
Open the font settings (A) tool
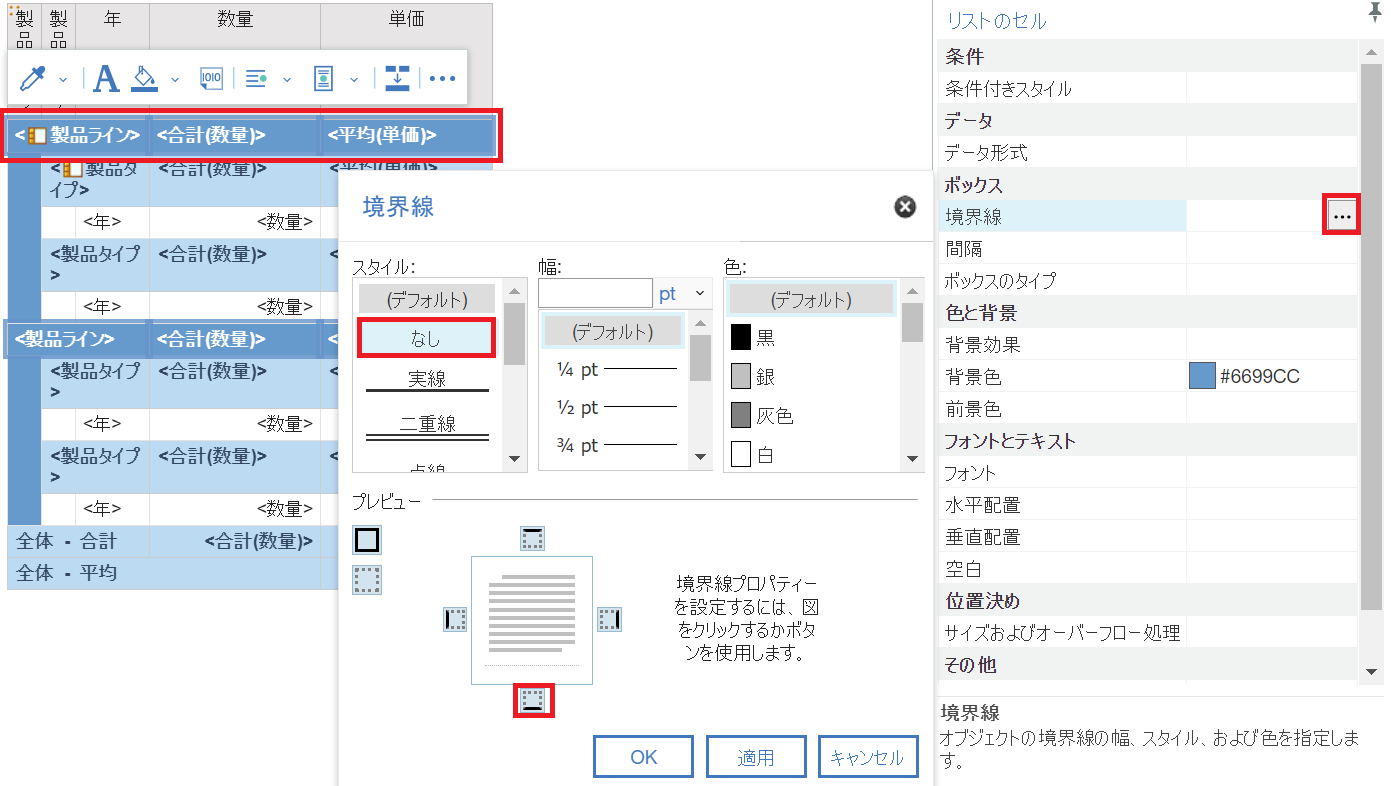106,78
